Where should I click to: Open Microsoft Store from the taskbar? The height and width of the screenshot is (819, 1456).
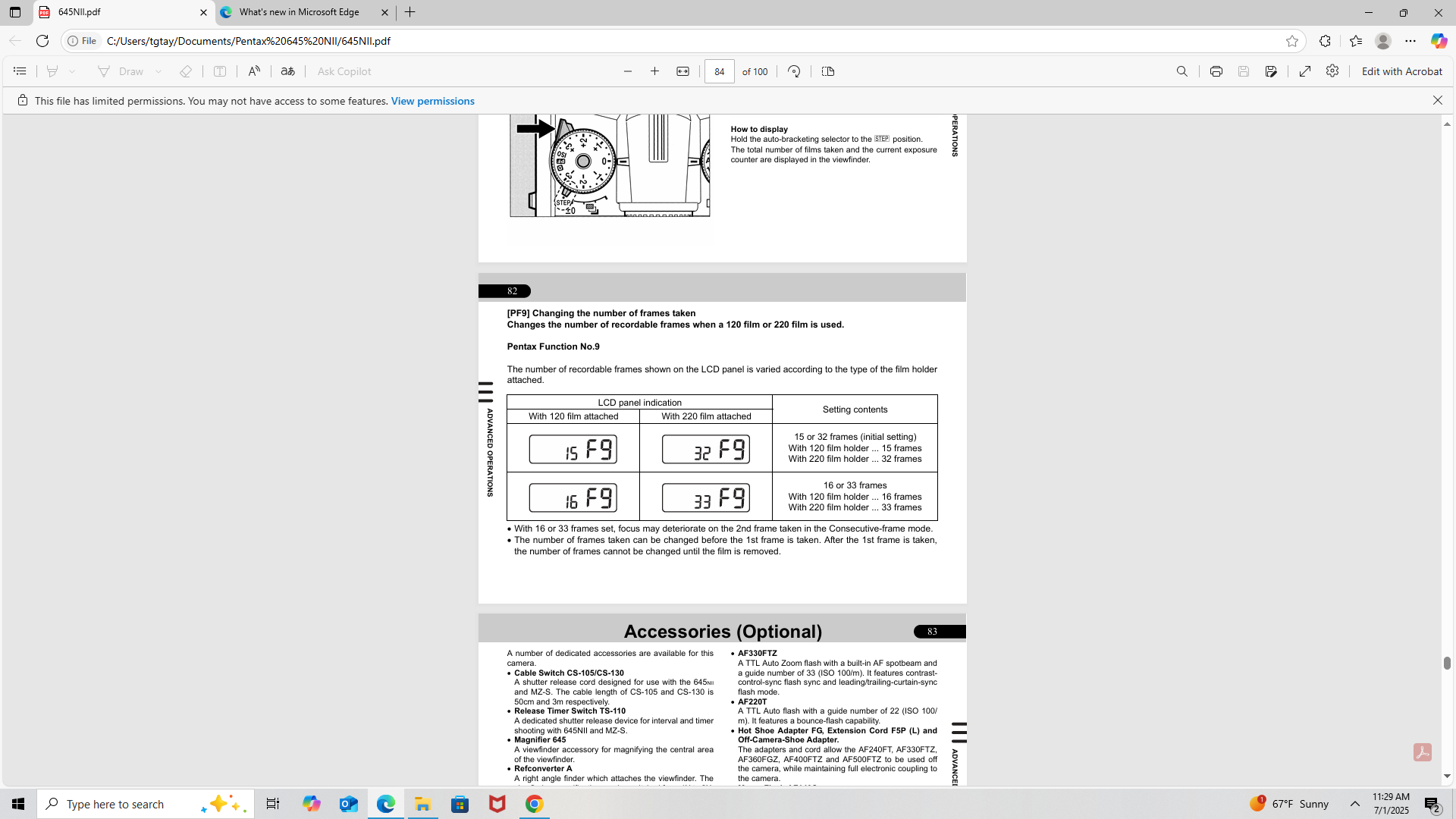tap(460, 804)
